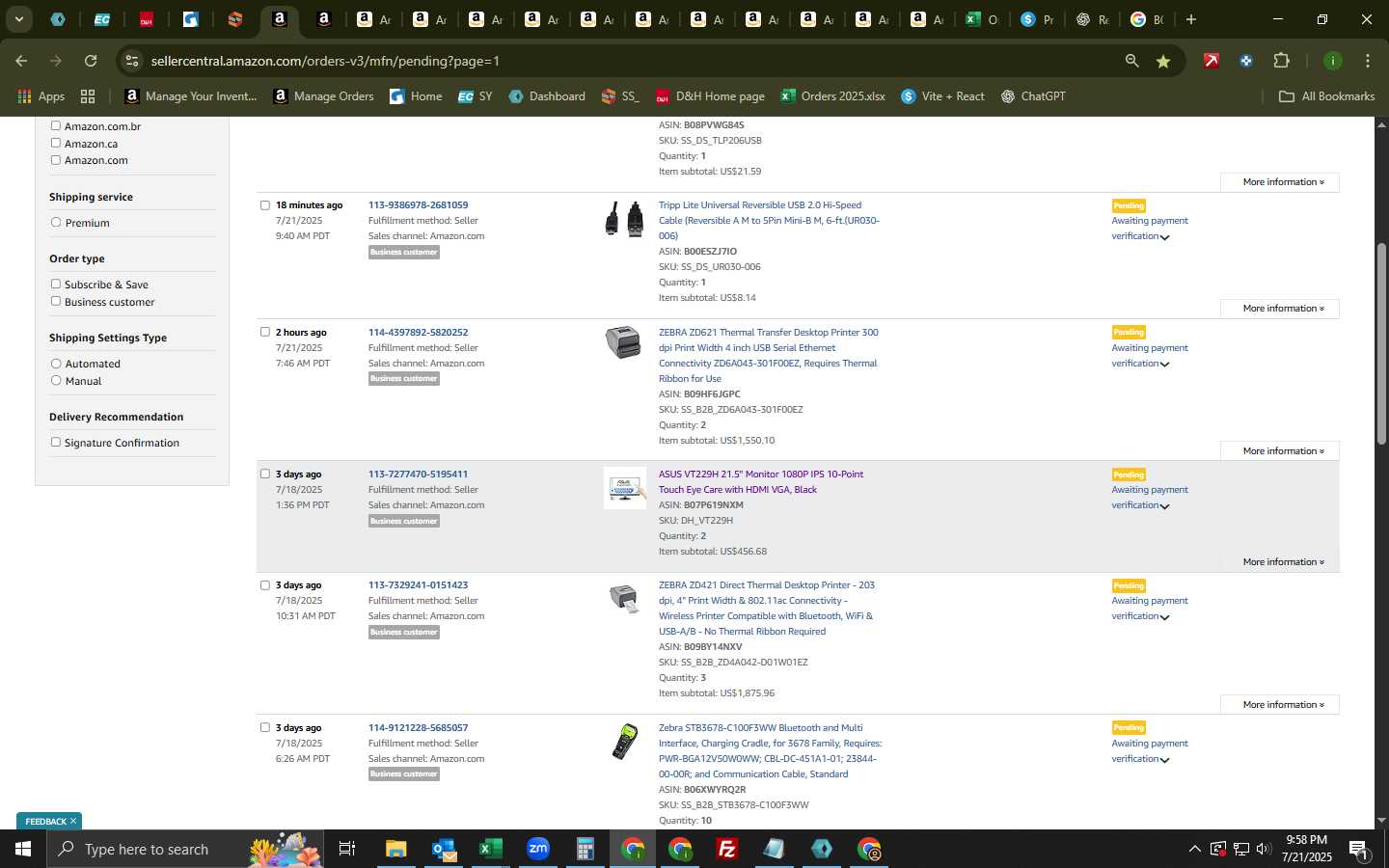Open the tab search chevron
The height and width of the screenshot is (868, 1389).
(x=18, y=19)
